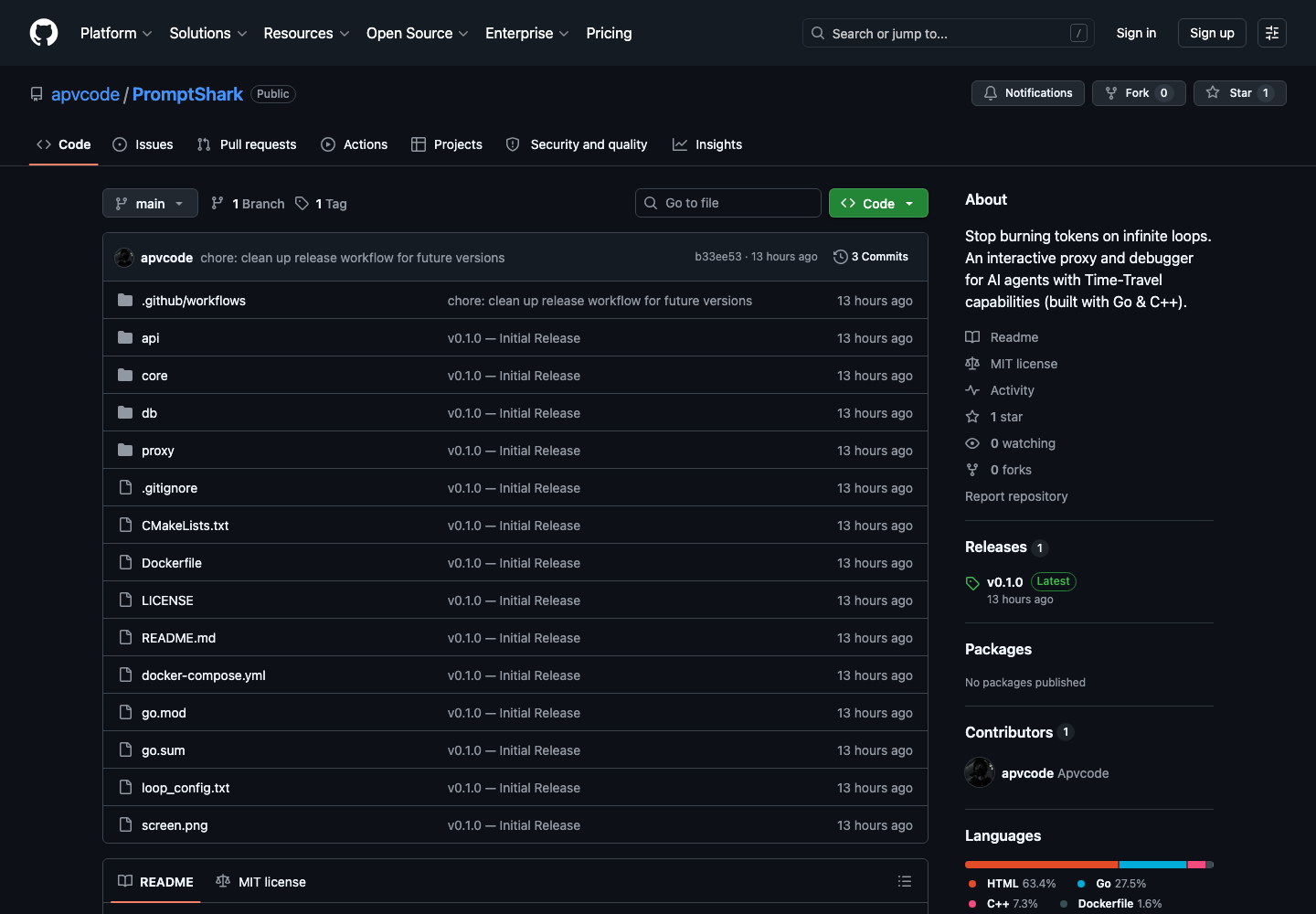Screen dimensions: 1316x914
Task: Open the loop_config.txt file
Action: tap(186, 788)
